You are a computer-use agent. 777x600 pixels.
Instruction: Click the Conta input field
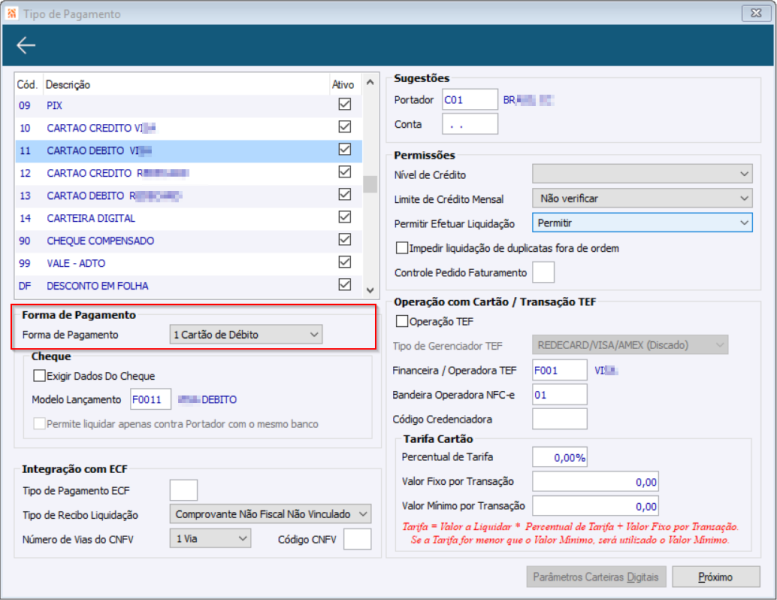click(470, 124)
